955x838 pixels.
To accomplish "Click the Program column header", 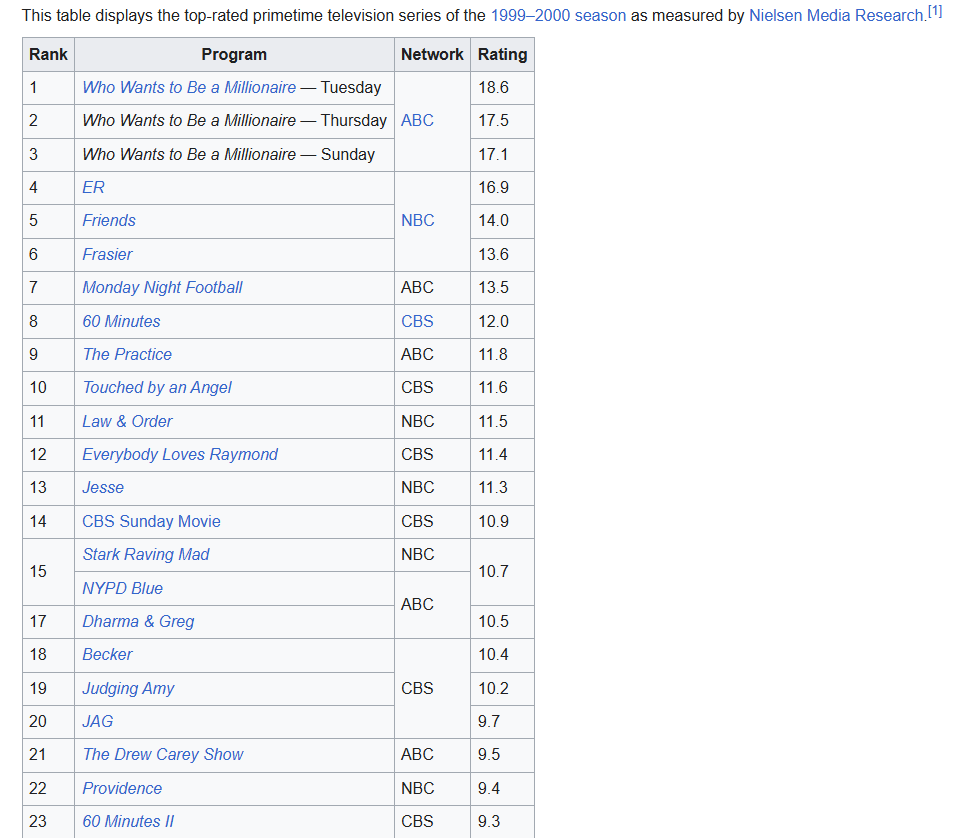I will tap(234, 55).
